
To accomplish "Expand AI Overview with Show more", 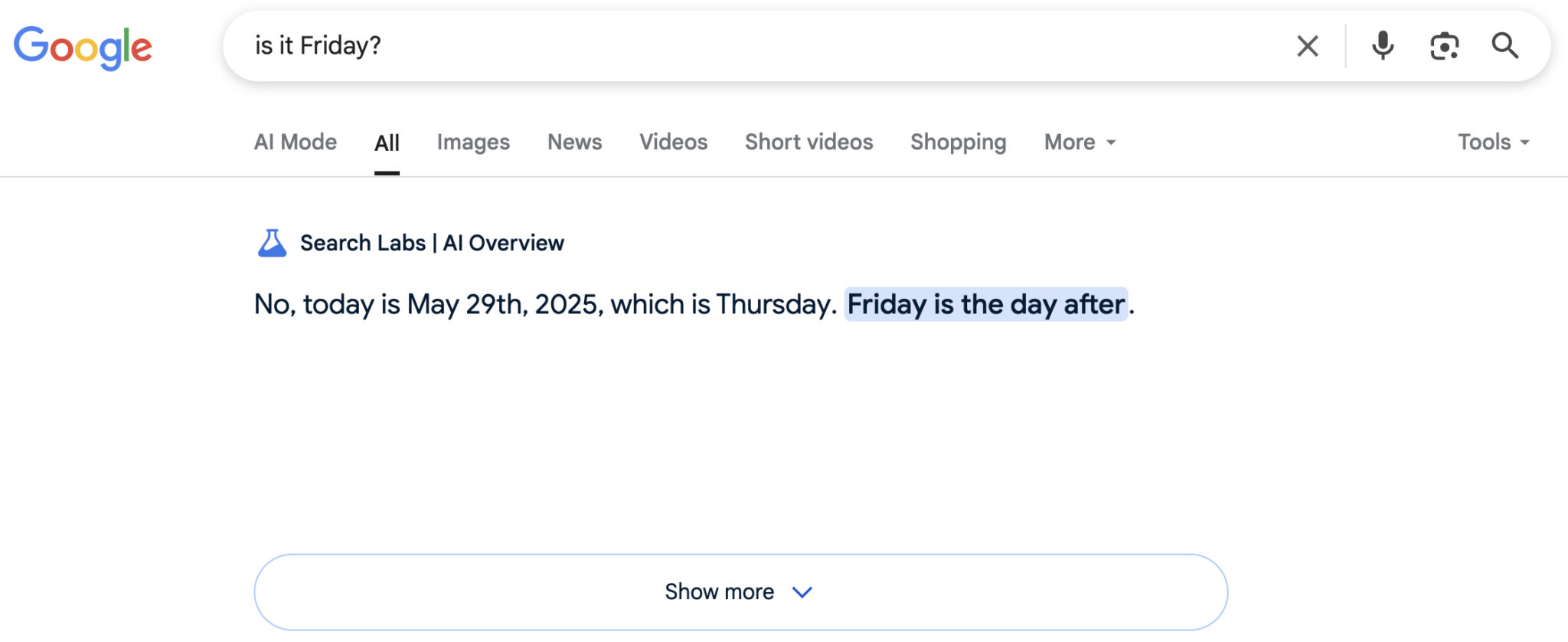I will point(741,592).
